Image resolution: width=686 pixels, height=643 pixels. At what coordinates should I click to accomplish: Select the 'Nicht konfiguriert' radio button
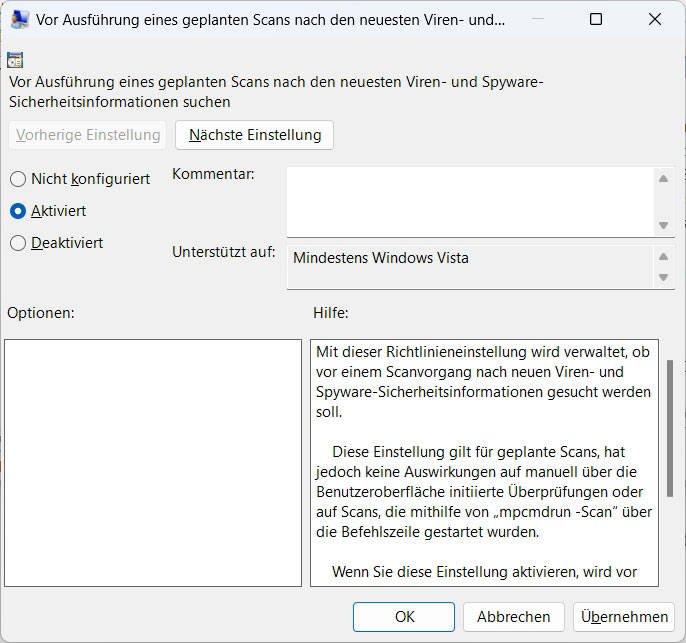click(x=18, y=179)
